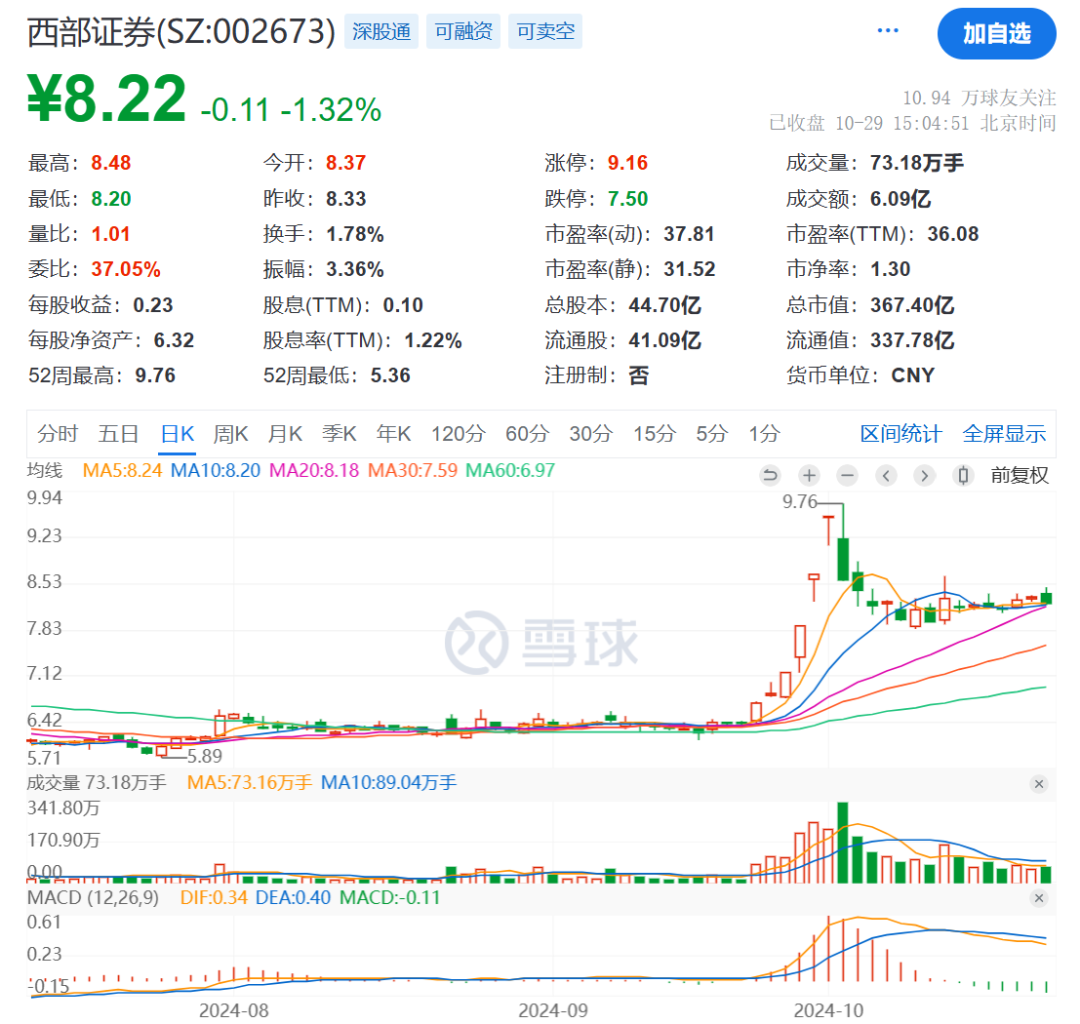The height and width of the screenshot is (1024, 1080).
Task: Pan the chart left using the left arrow icon
Action: pyautogui.click(x=886, y=476)
